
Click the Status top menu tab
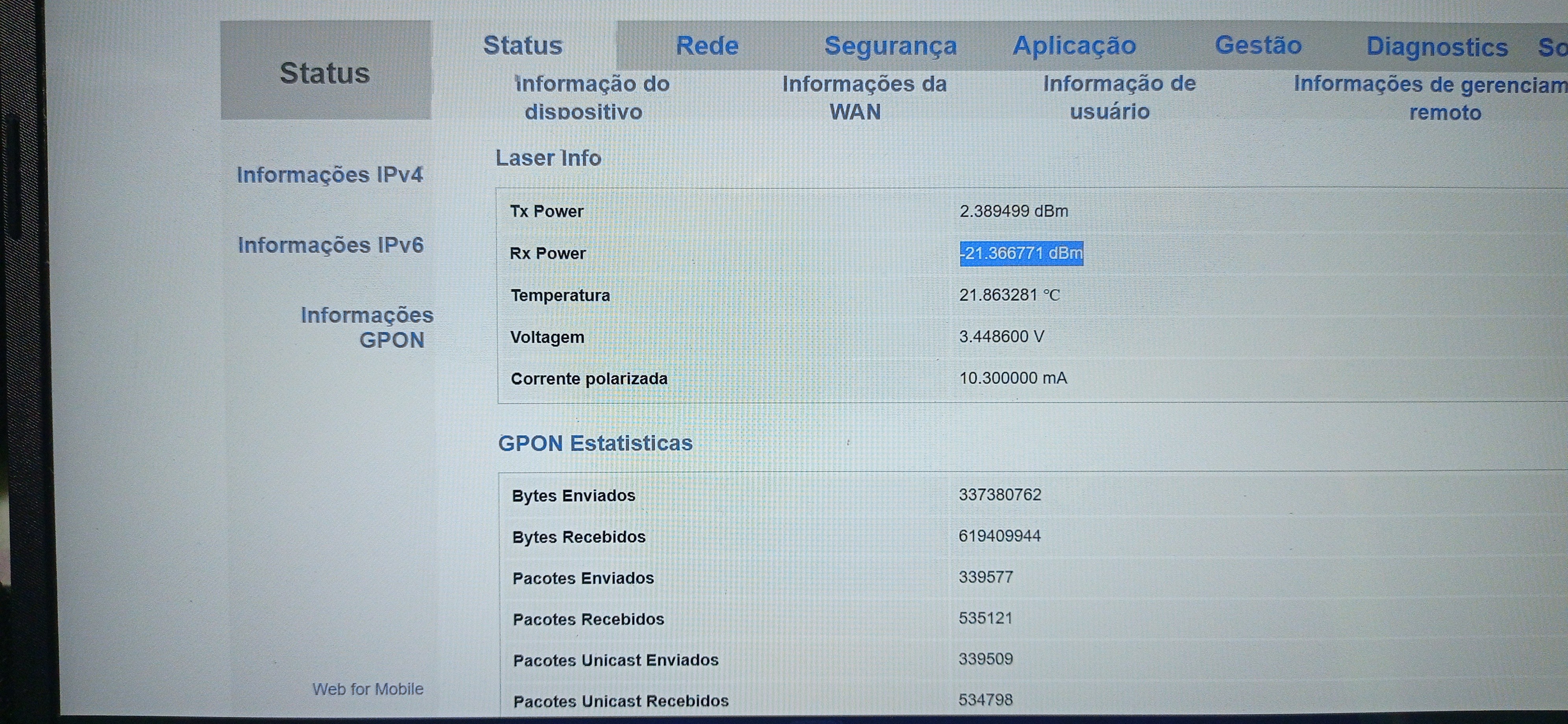[x=522, y=46]
